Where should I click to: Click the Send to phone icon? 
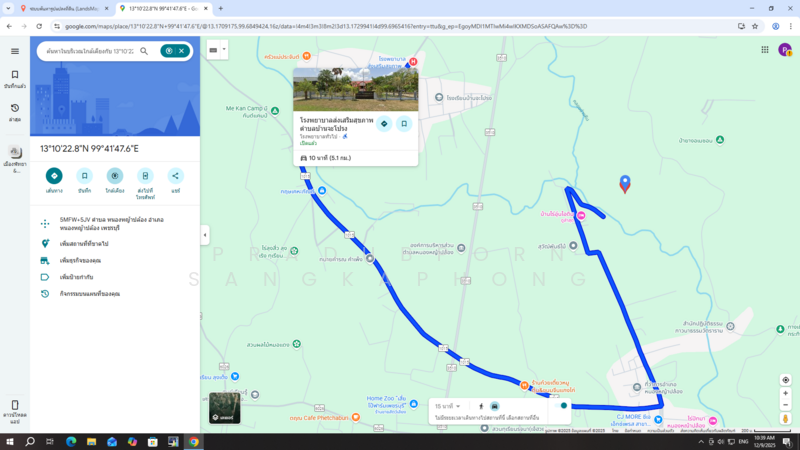pos(145,176)
